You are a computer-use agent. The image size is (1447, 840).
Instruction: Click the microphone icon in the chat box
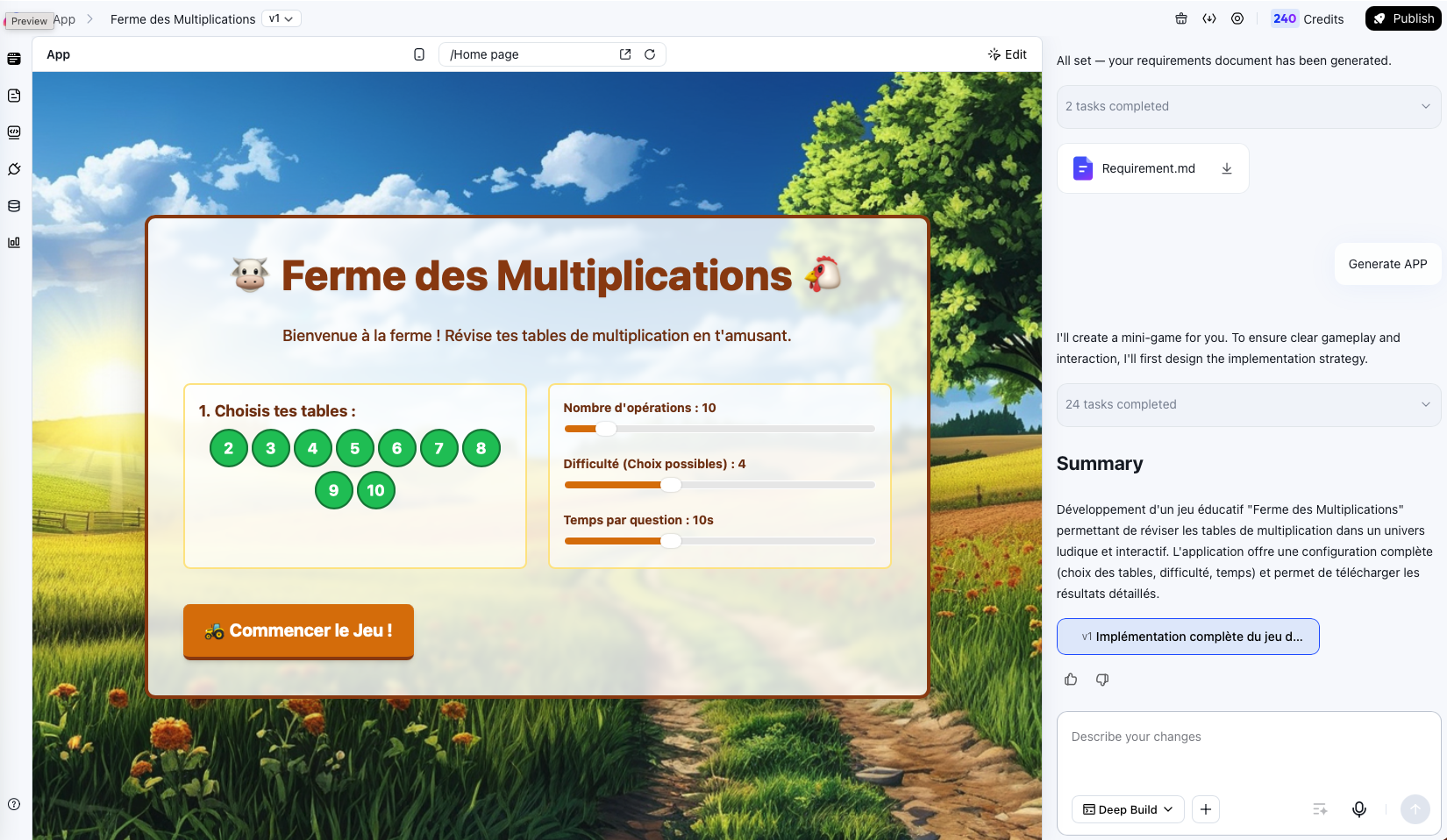click(x=1358, y=809)
